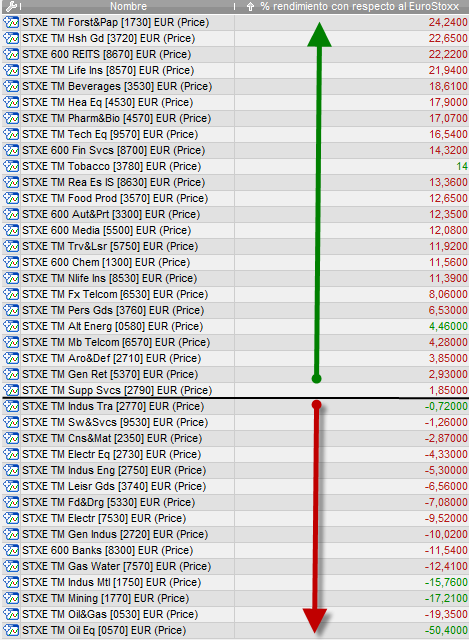Click chart icon beside STXE TM Alt Energ
Viewport: 469px width, 640px height.
tap(11, 326)
